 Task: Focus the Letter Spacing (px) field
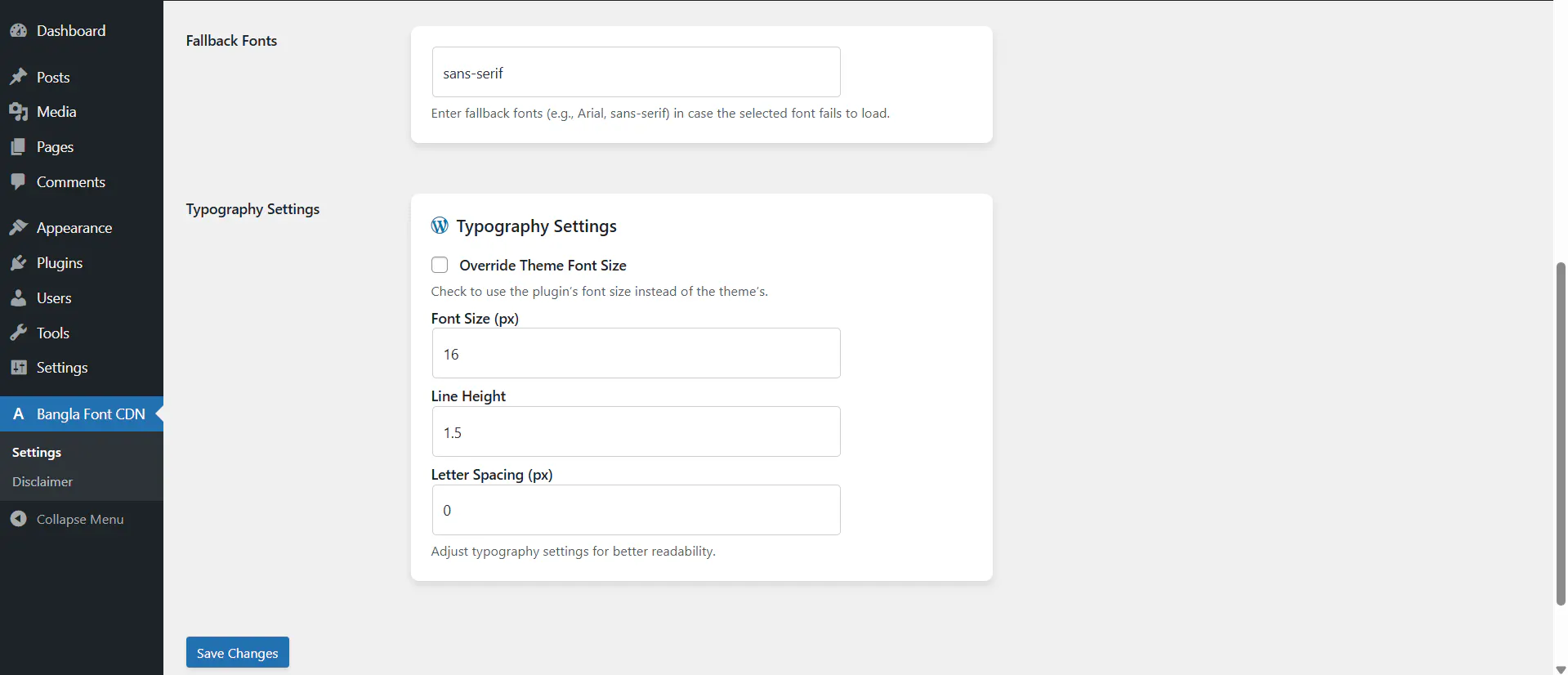636,510
